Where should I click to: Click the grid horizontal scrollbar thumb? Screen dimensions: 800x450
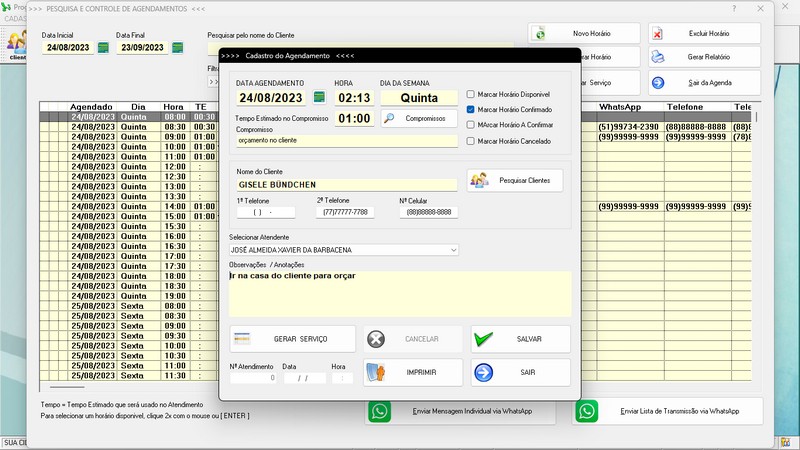[x=67, y=387]
